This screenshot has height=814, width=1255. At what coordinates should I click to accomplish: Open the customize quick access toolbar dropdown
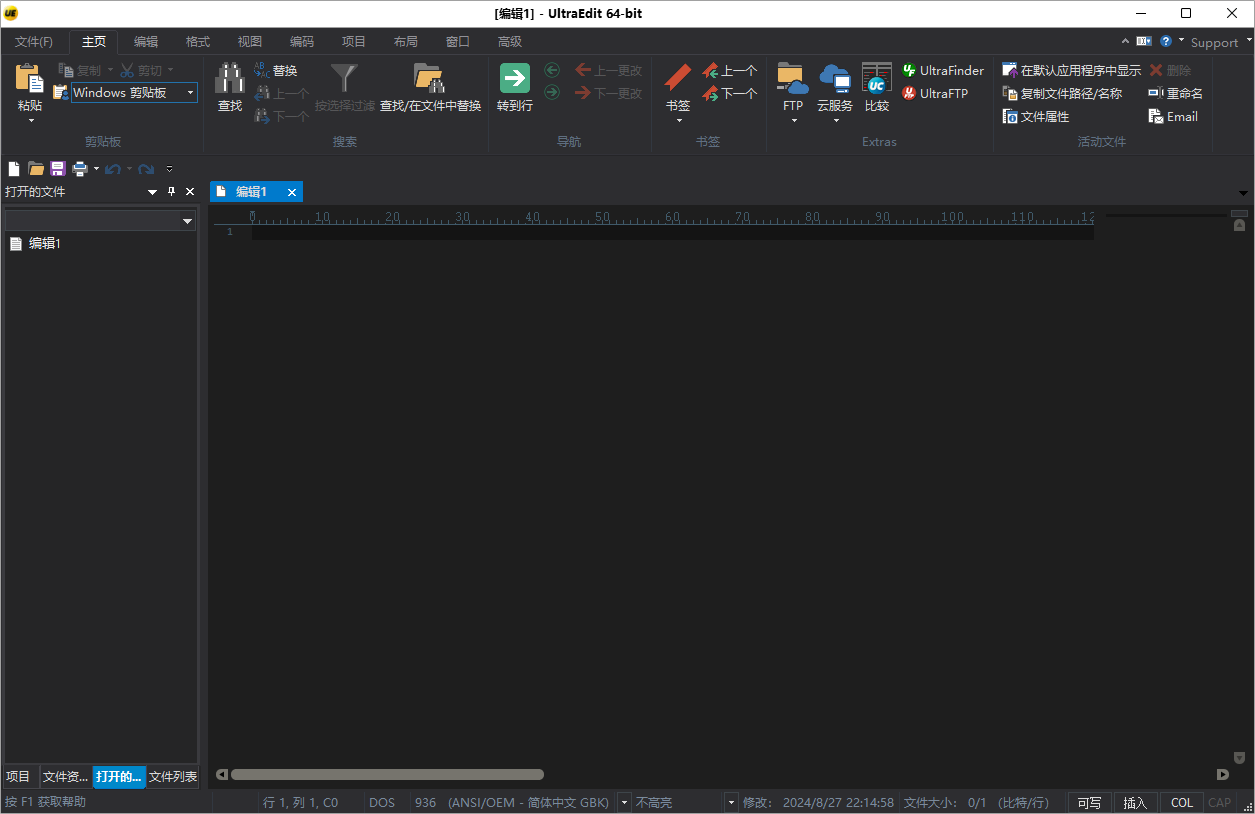click(x=169, y=169)
